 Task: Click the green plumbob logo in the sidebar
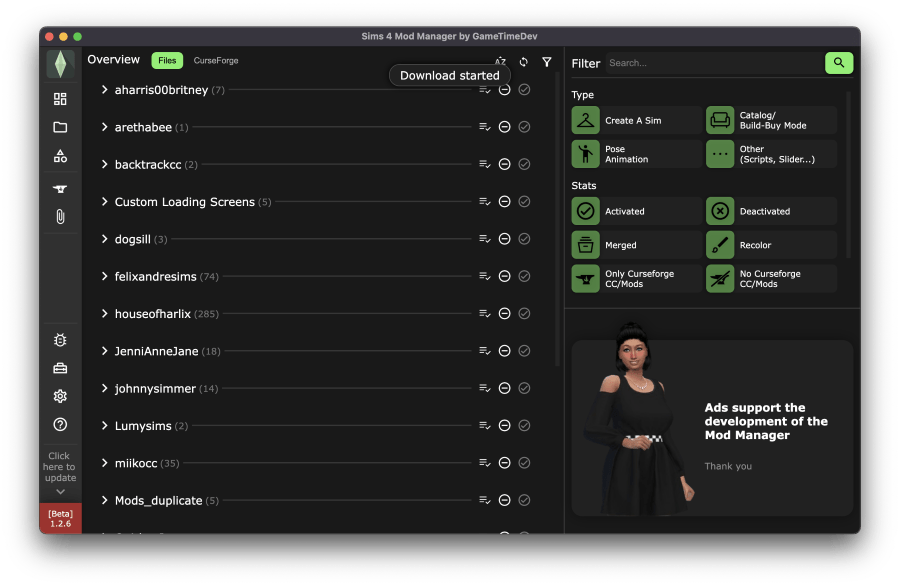60,64
